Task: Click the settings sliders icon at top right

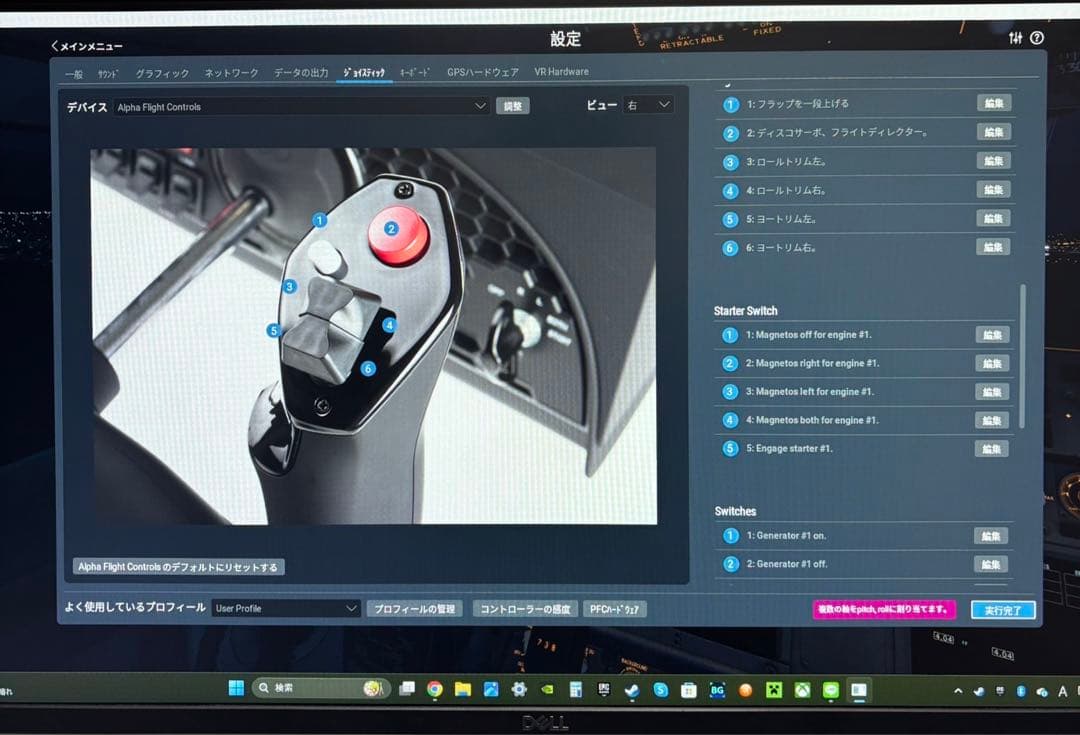Action: [1016, 38]
